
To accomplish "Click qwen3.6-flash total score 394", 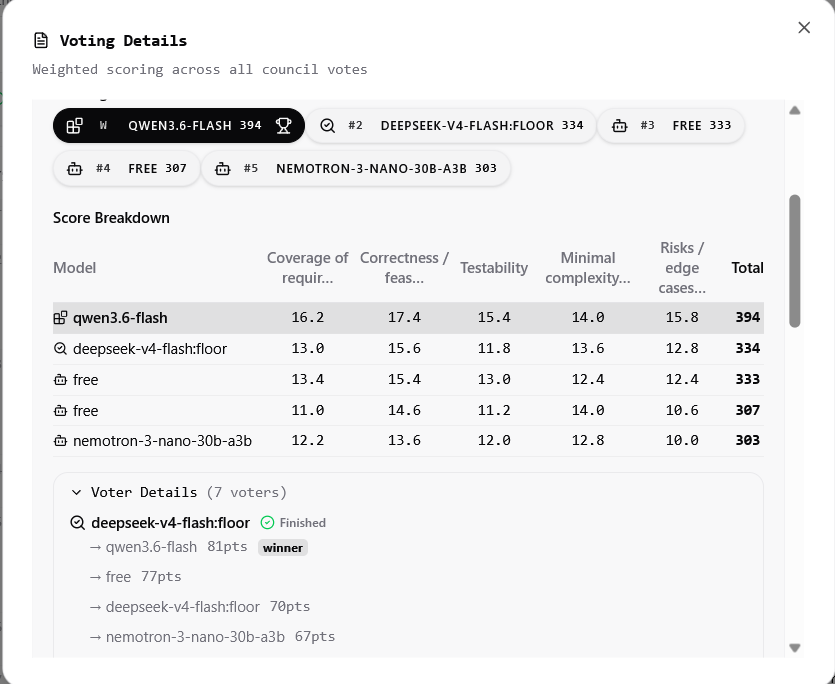I will 747,317.
